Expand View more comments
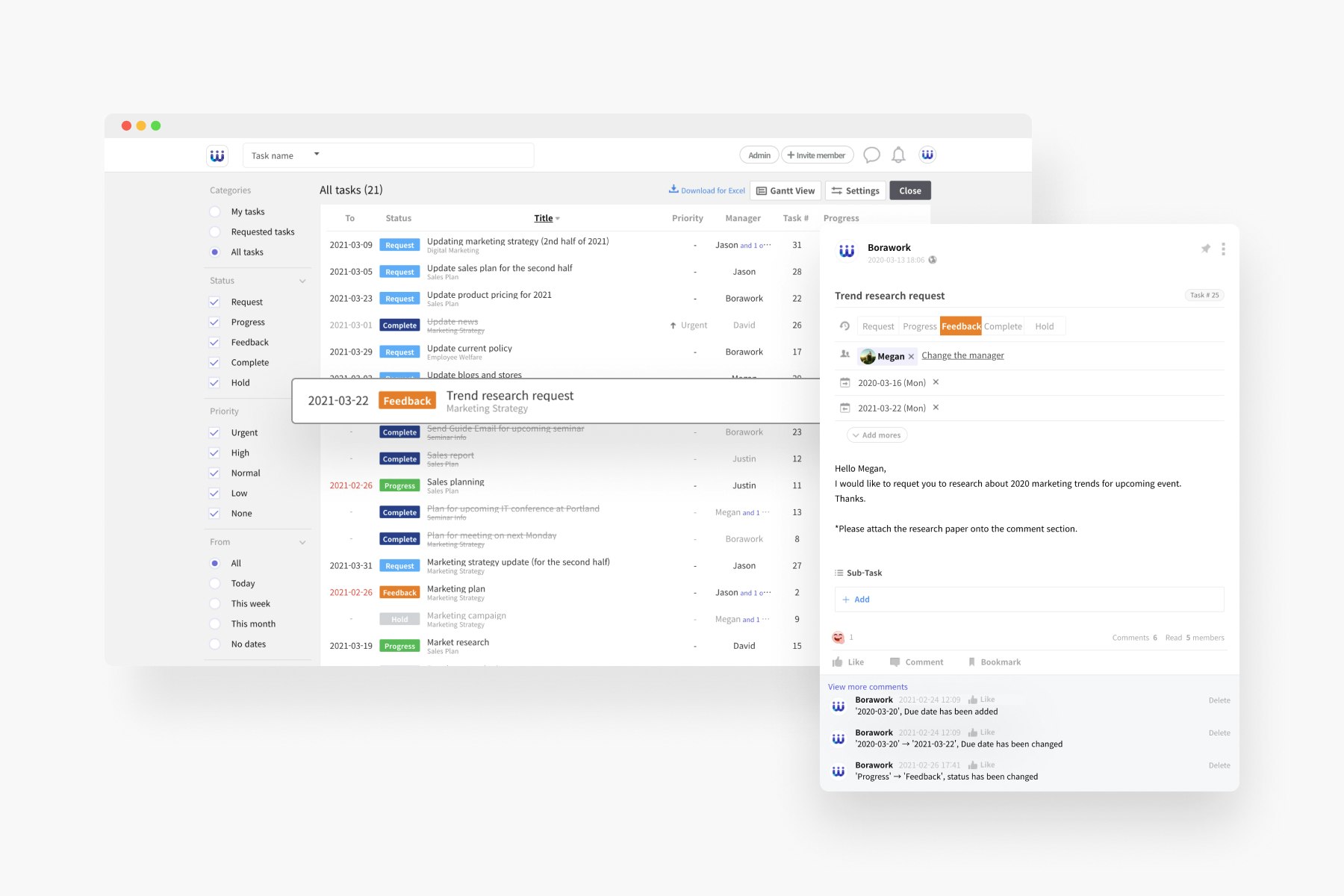This screenshot has width=1344, height=896. pos(868,687)
